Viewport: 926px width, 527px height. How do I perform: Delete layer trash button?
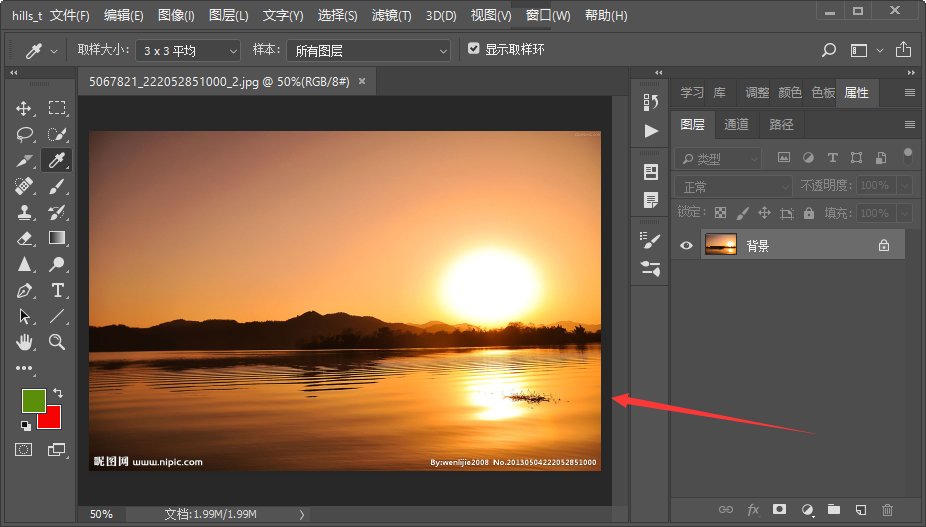(x=887, y=509)
